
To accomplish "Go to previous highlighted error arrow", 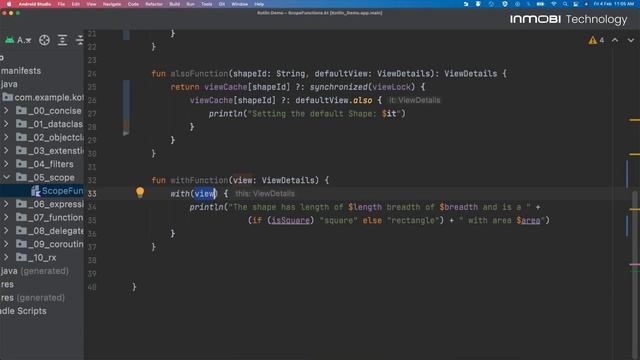I will click(615, 40).
